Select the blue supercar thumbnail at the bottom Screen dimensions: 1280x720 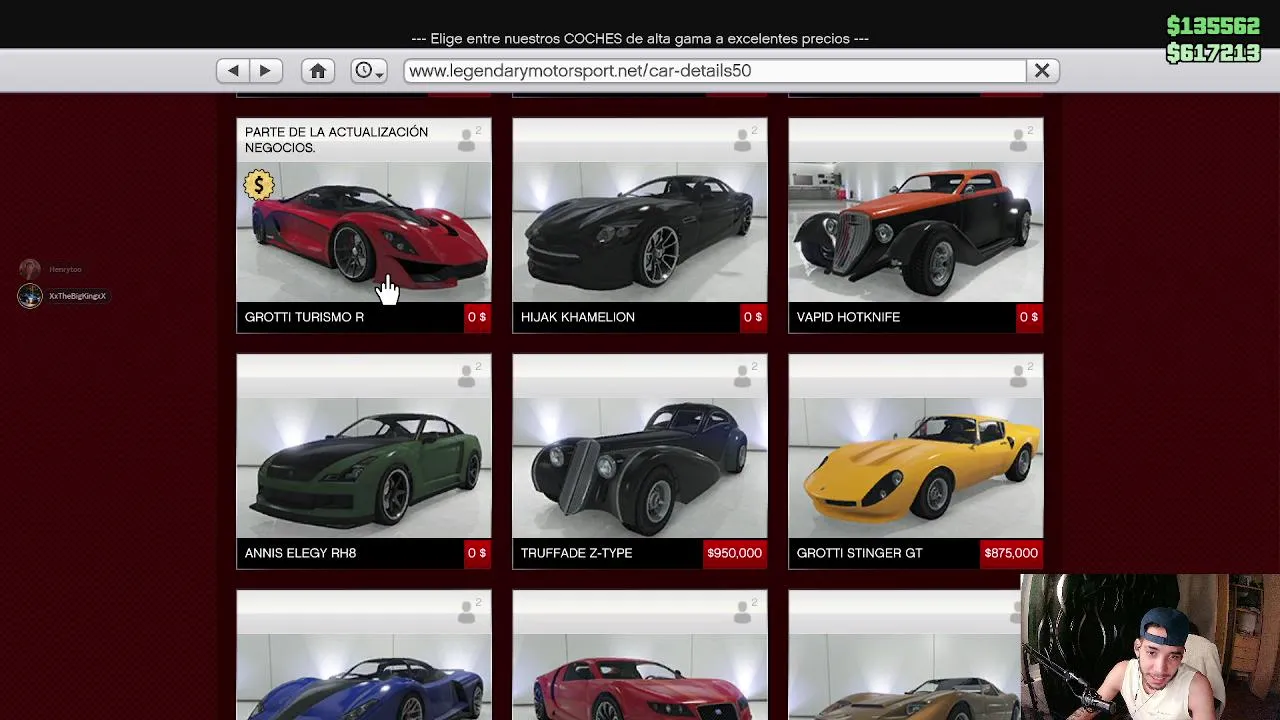click(364, 677)
